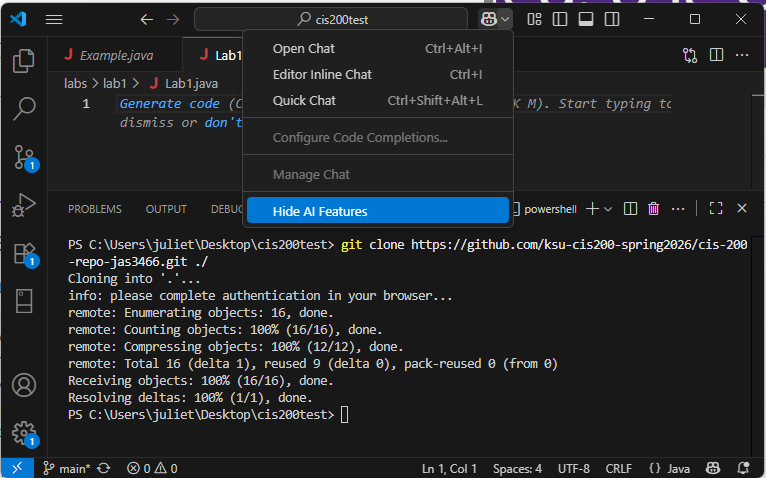The image size is (766, 478).
Task: Choose Open Chat menu entry
Action: (x=378, y=48)
